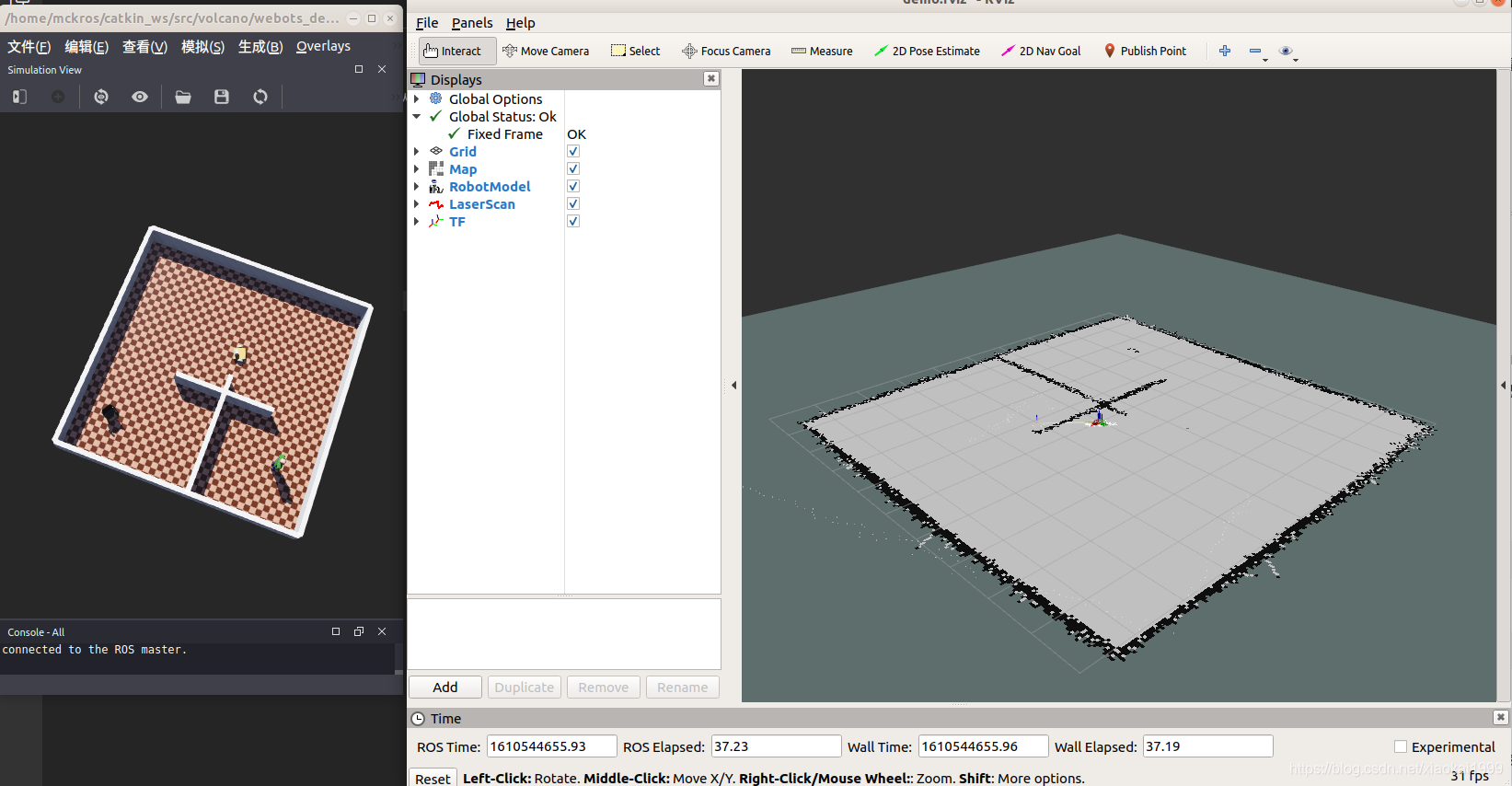Image resolution: width=1512 pixels, height=786 pixels.
Task: Expand right-side panel using right edge arrow
Action: (x=1504, y=386)
